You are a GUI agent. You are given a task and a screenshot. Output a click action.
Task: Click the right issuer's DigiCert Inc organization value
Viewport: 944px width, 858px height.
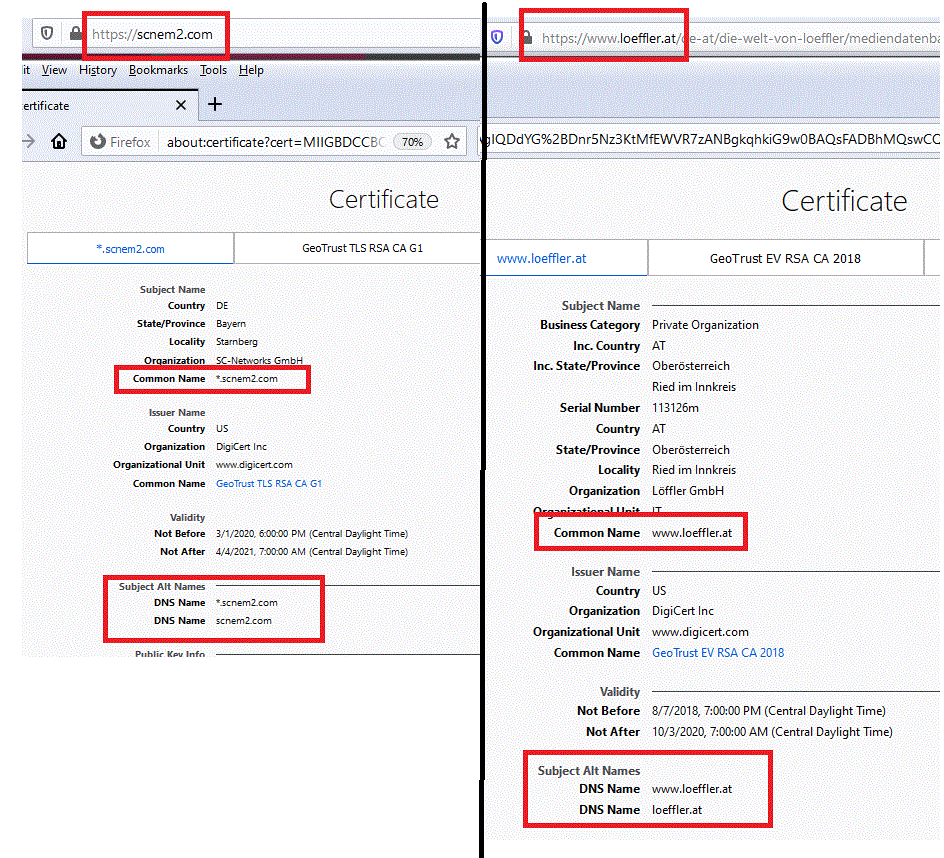683,611
